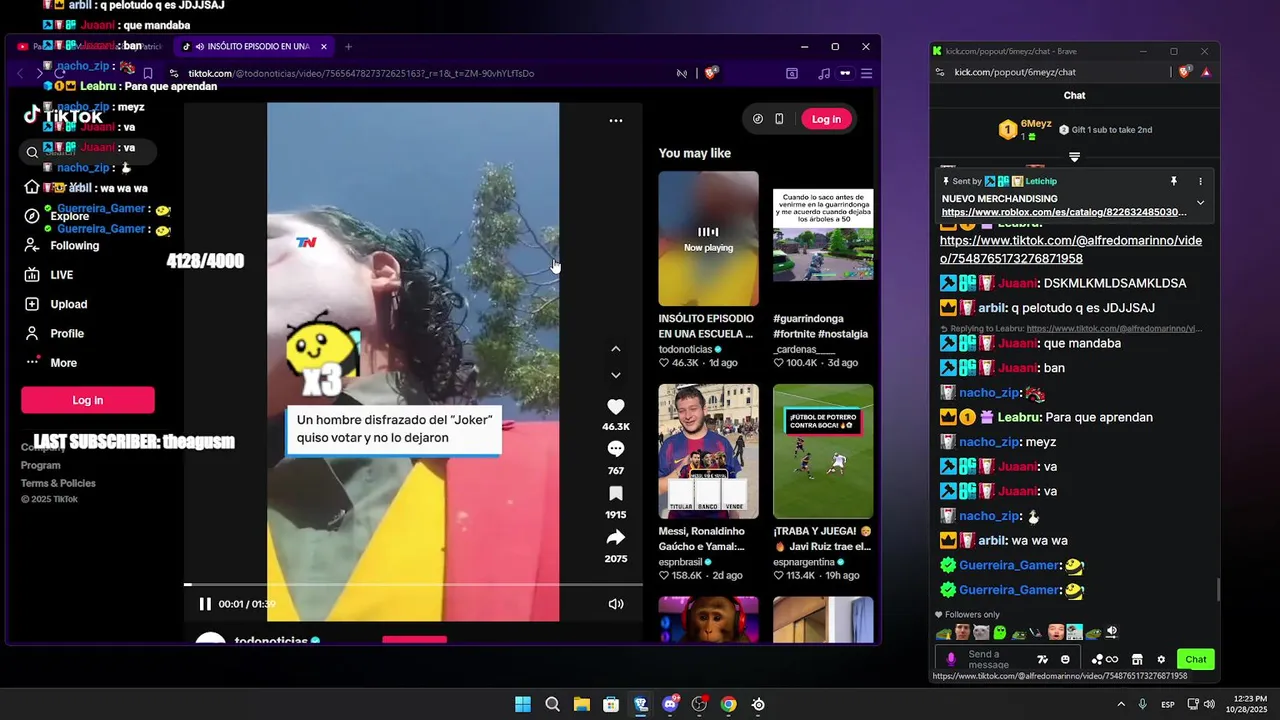
Task: Open the #guarrindonga Fortnite video thumbnail
Action: [x=823, y=238]
